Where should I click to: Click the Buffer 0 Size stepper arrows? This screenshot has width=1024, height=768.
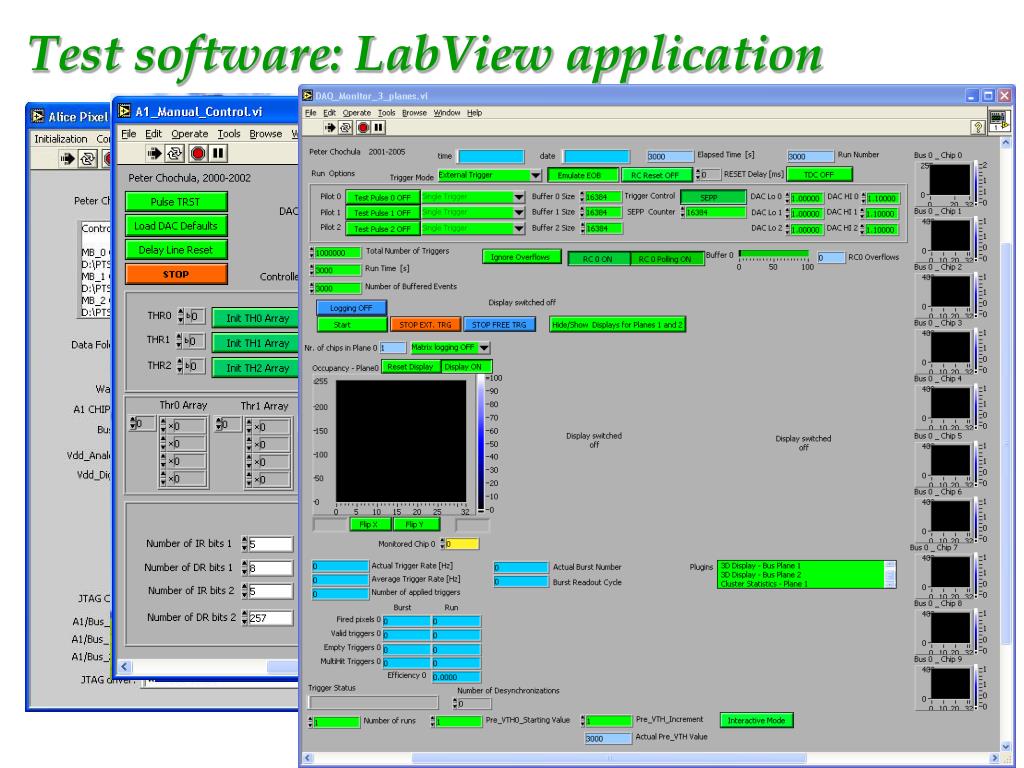coord(582,197)
